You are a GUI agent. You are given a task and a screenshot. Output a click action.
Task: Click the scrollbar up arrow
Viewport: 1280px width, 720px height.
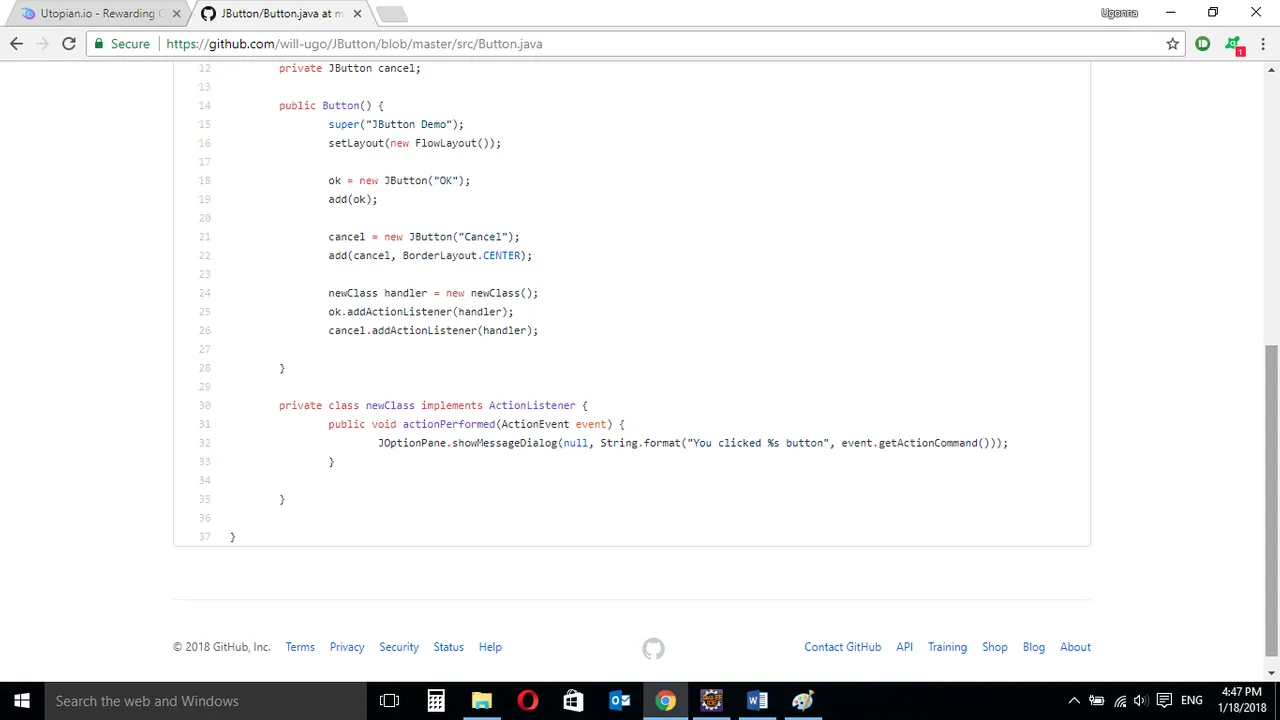pos(1271,69)
